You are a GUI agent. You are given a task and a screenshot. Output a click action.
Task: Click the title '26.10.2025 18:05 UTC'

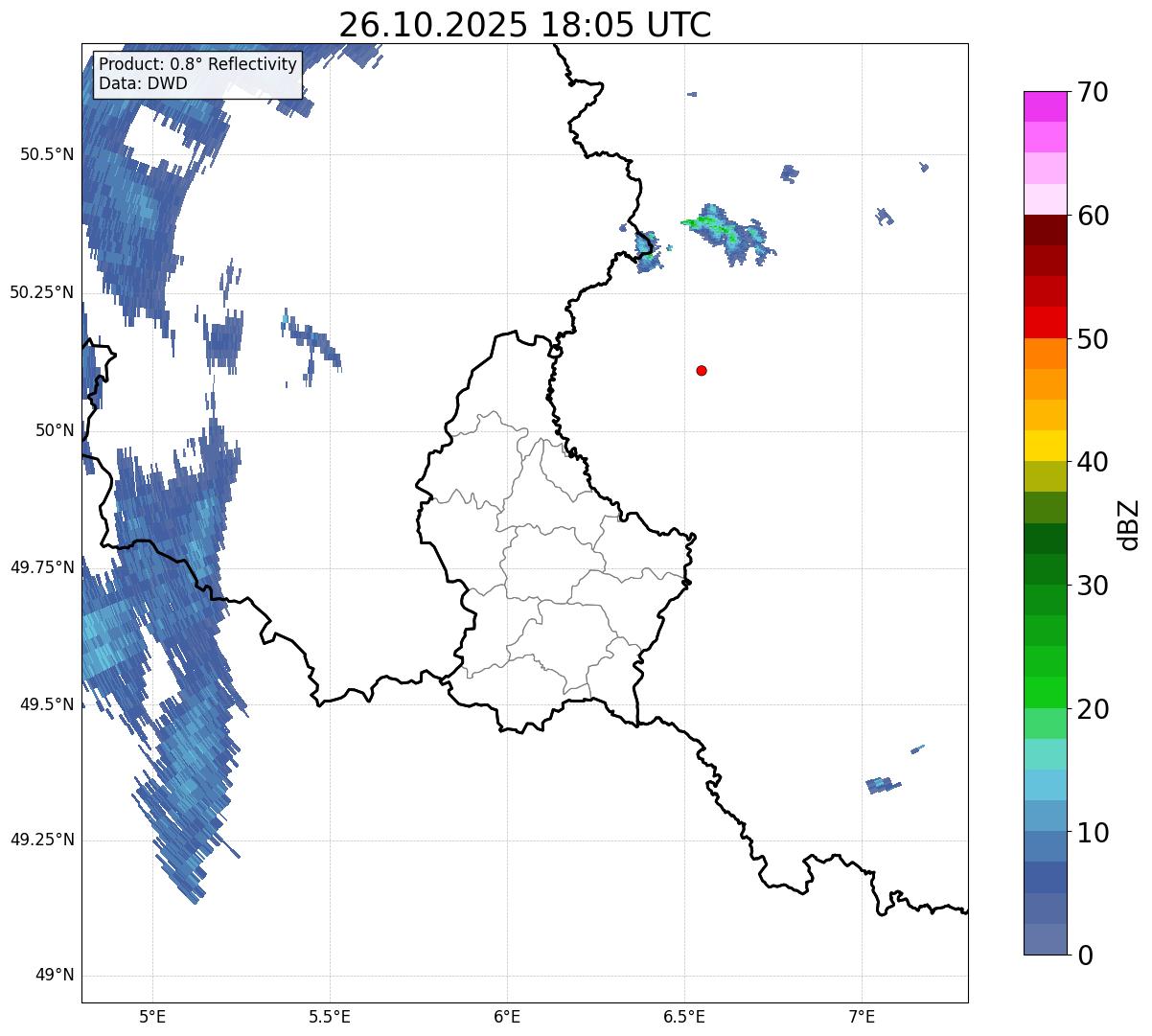click(x=525, y=24)
